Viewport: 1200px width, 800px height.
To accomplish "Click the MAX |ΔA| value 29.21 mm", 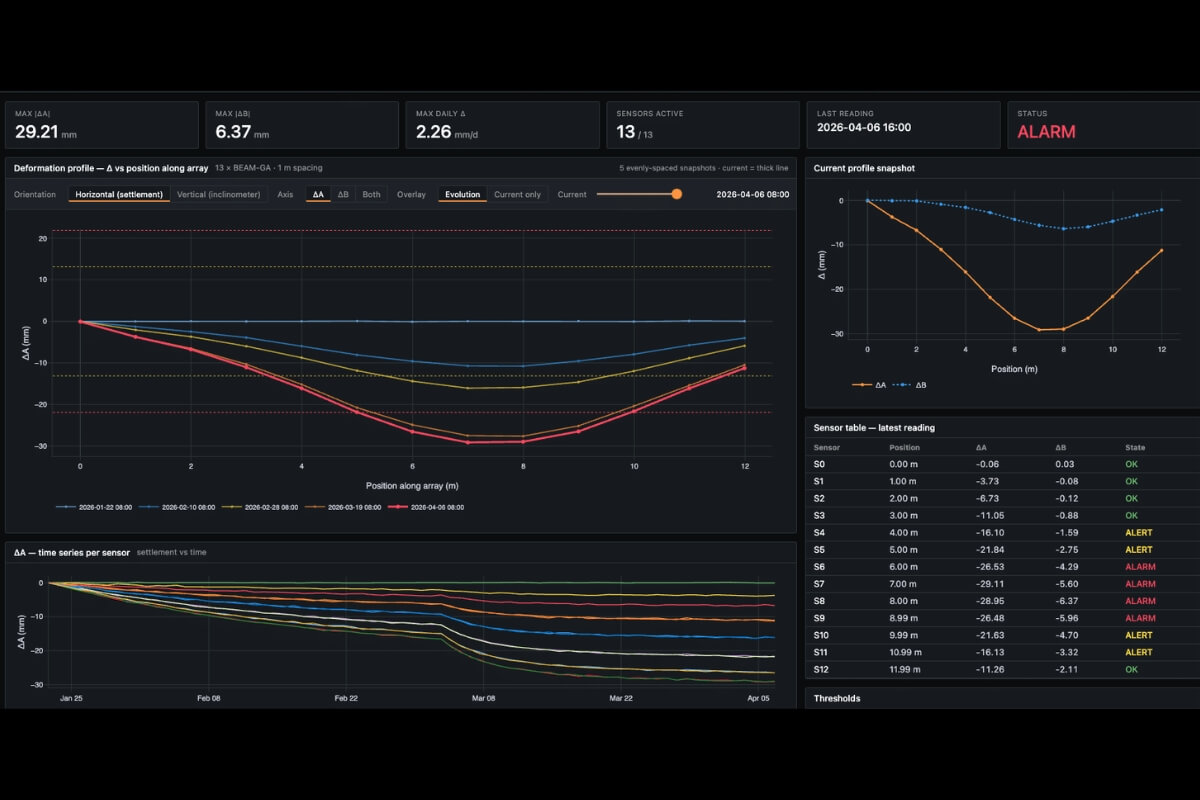I will coord(44,131).
